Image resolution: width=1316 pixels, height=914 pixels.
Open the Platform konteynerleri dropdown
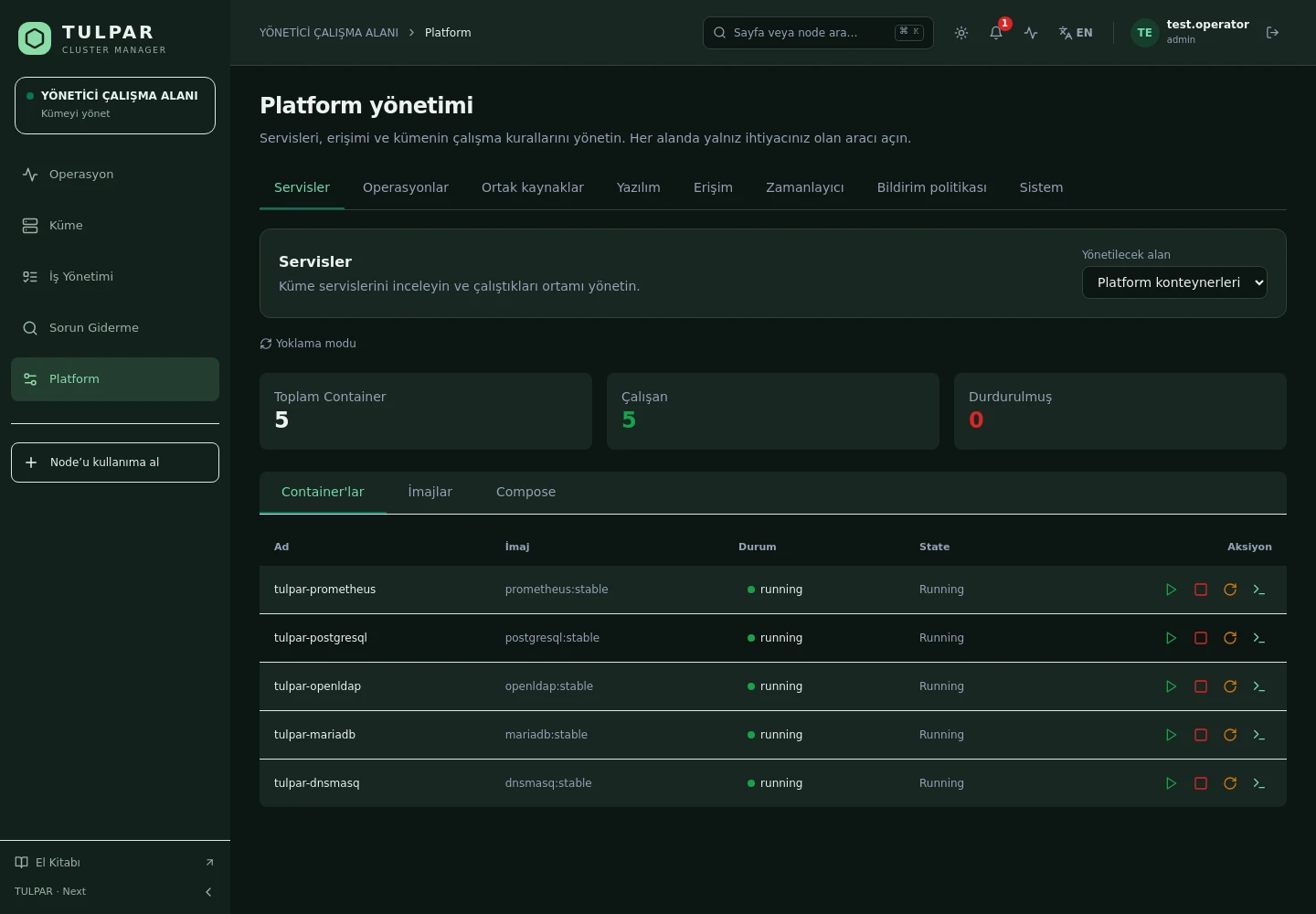(x=1174, y=282)
